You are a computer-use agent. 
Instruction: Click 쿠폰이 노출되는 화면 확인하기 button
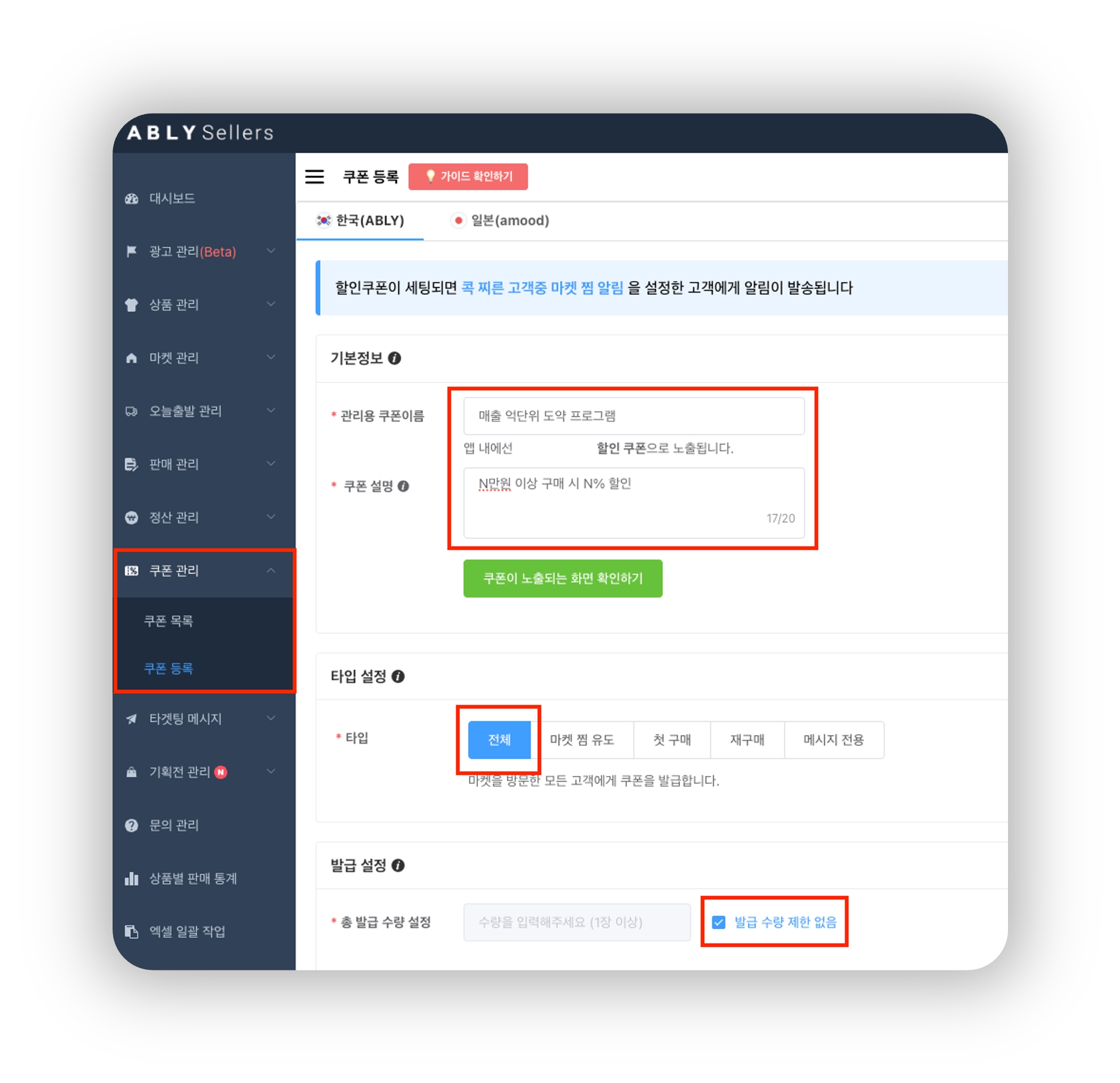point(563,578)
